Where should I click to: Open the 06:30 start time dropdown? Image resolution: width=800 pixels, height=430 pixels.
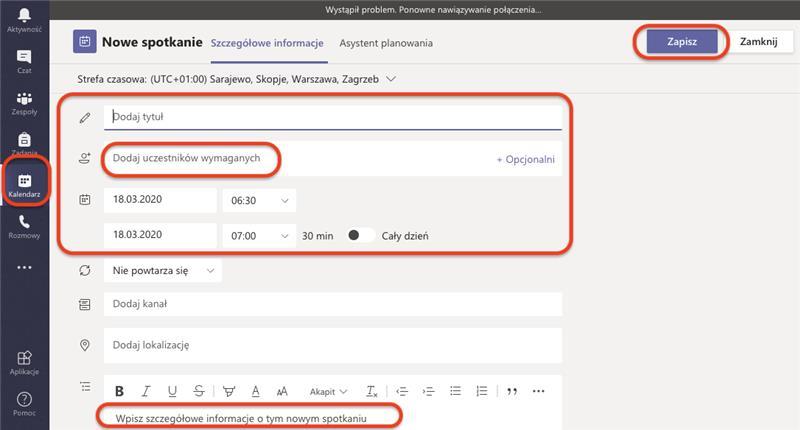[x=259, y=200]
